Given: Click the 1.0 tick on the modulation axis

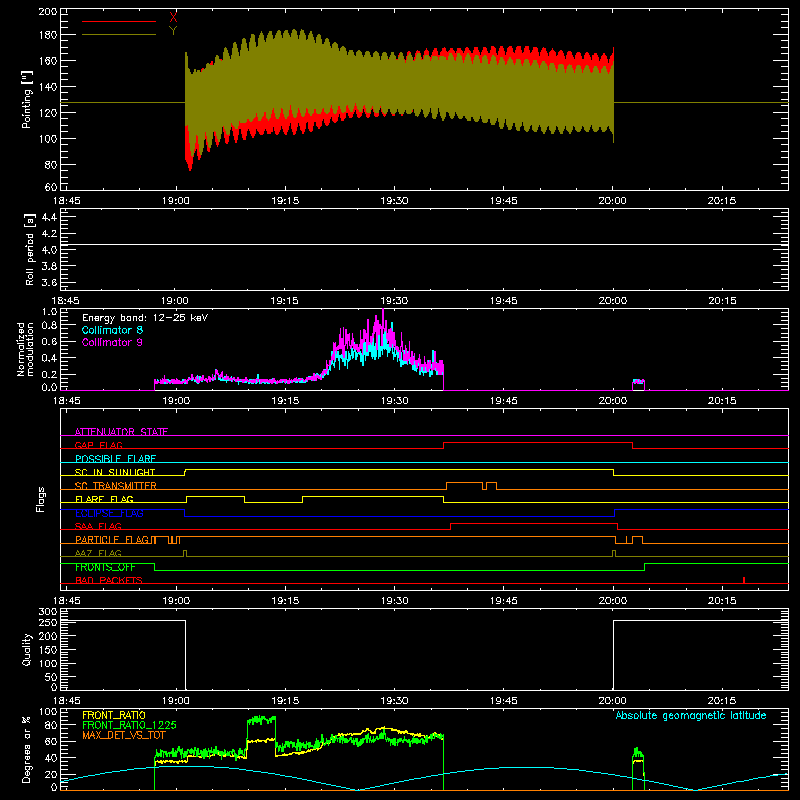Looking at the screenshot, I should pos(49,312).
